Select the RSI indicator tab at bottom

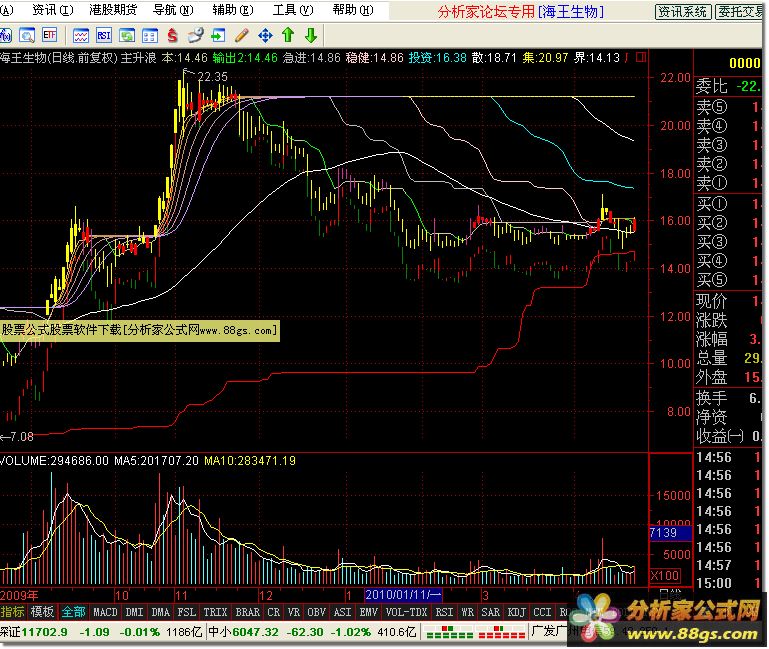click(x=444, y=612)
